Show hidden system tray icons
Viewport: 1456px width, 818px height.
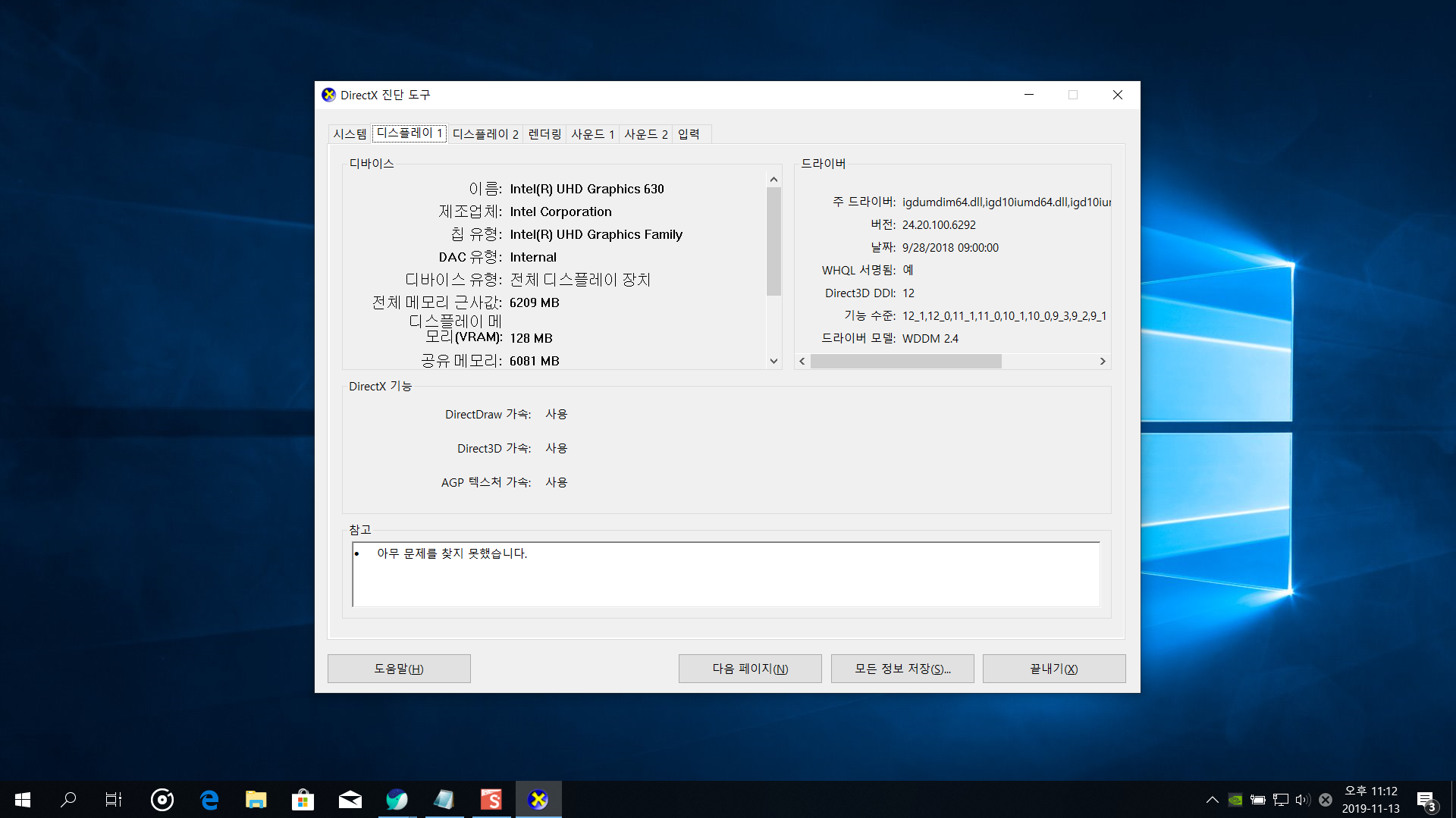(1213, 799)
